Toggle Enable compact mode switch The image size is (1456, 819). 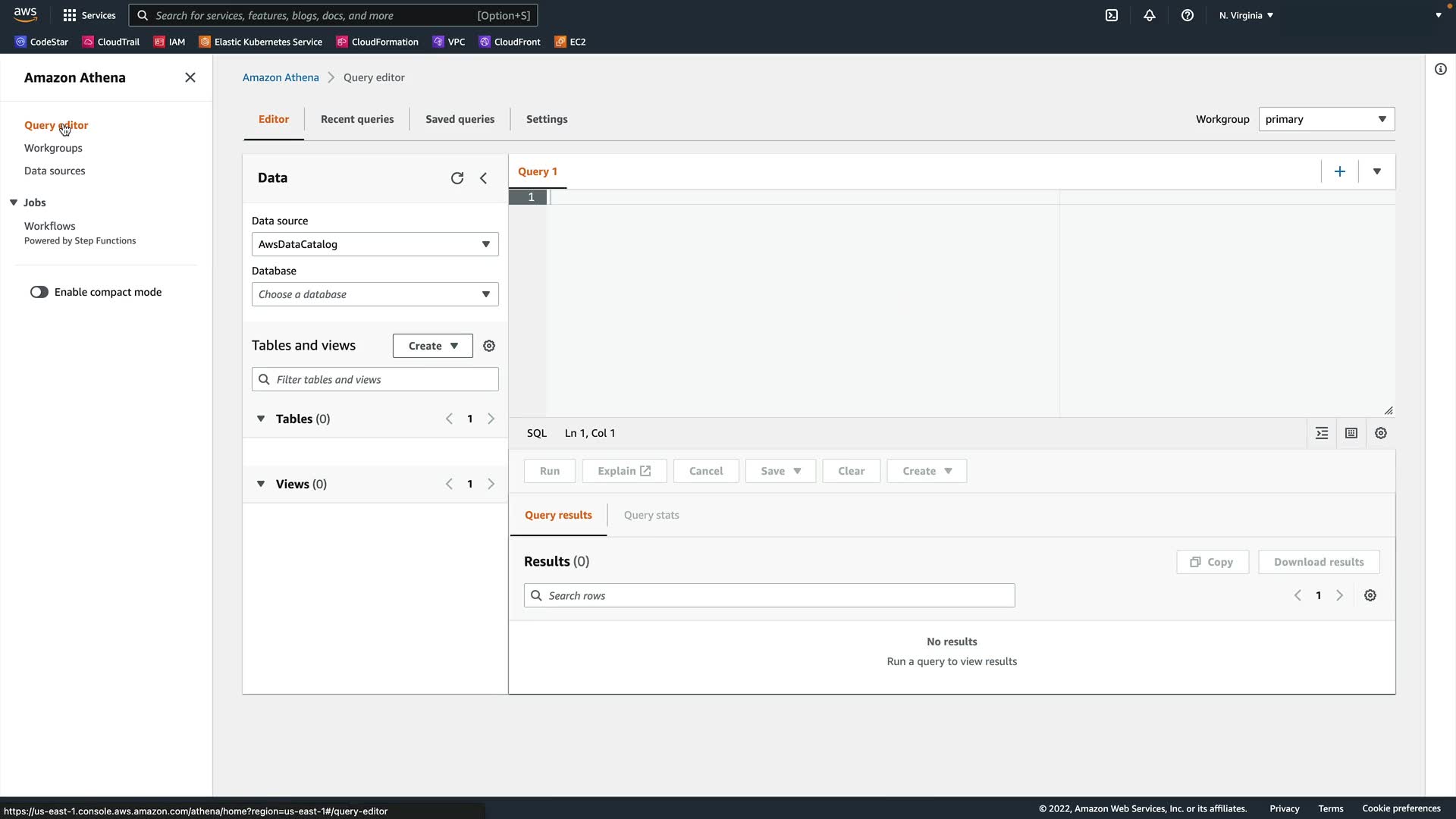click(x=39, y=292)
